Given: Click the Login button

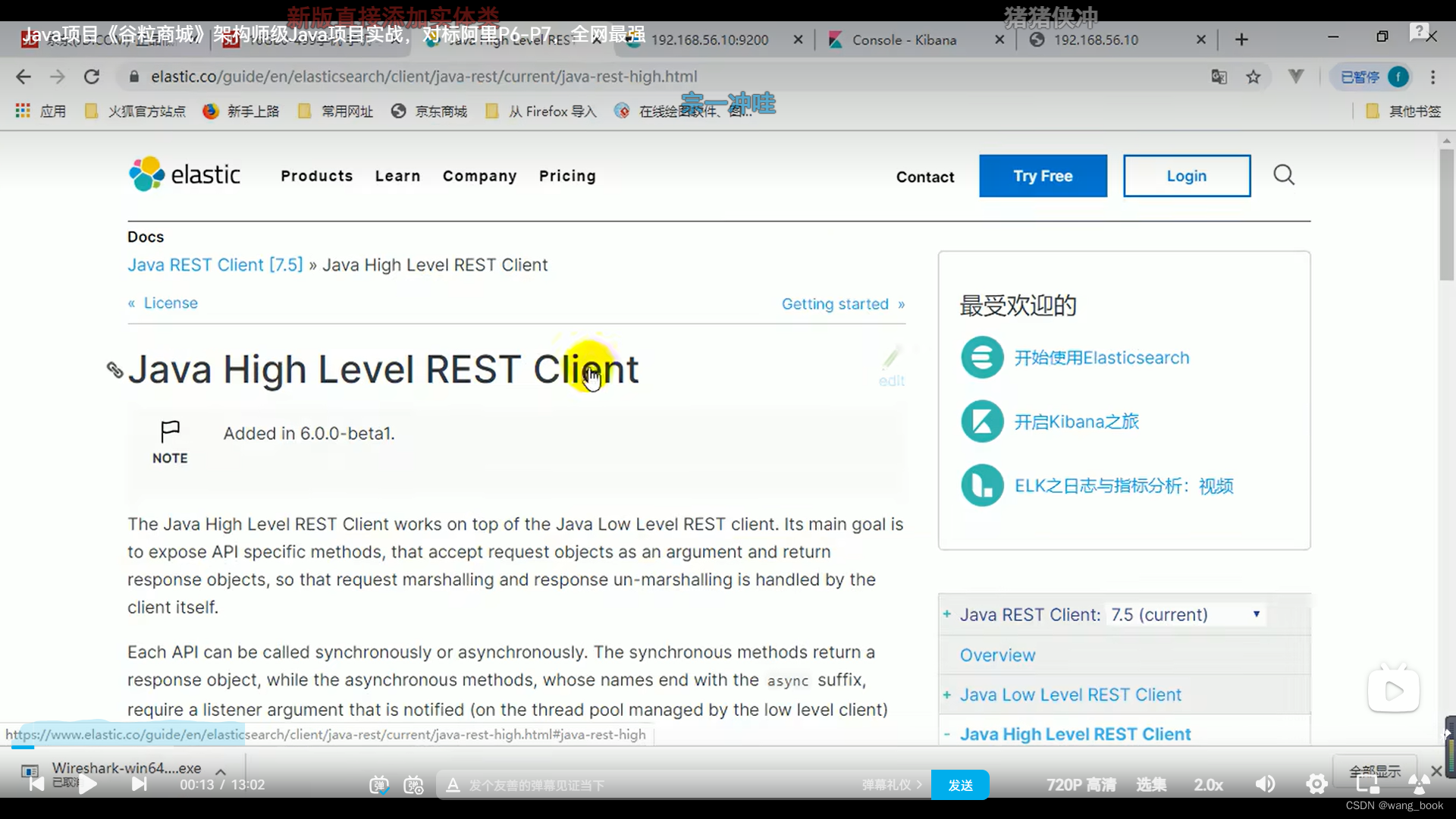Looking at the screenshot, I should point(1187,176).
